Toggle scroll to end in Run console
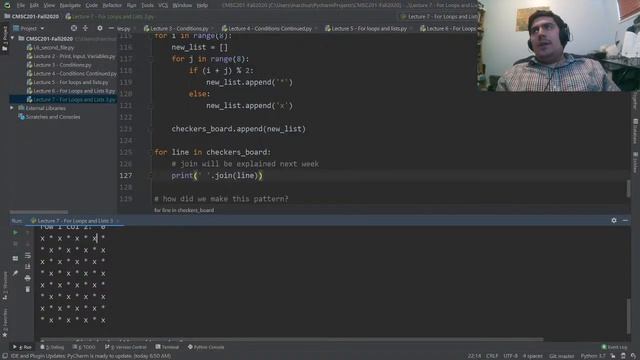640x360 pixels. [x=28, y=267]
